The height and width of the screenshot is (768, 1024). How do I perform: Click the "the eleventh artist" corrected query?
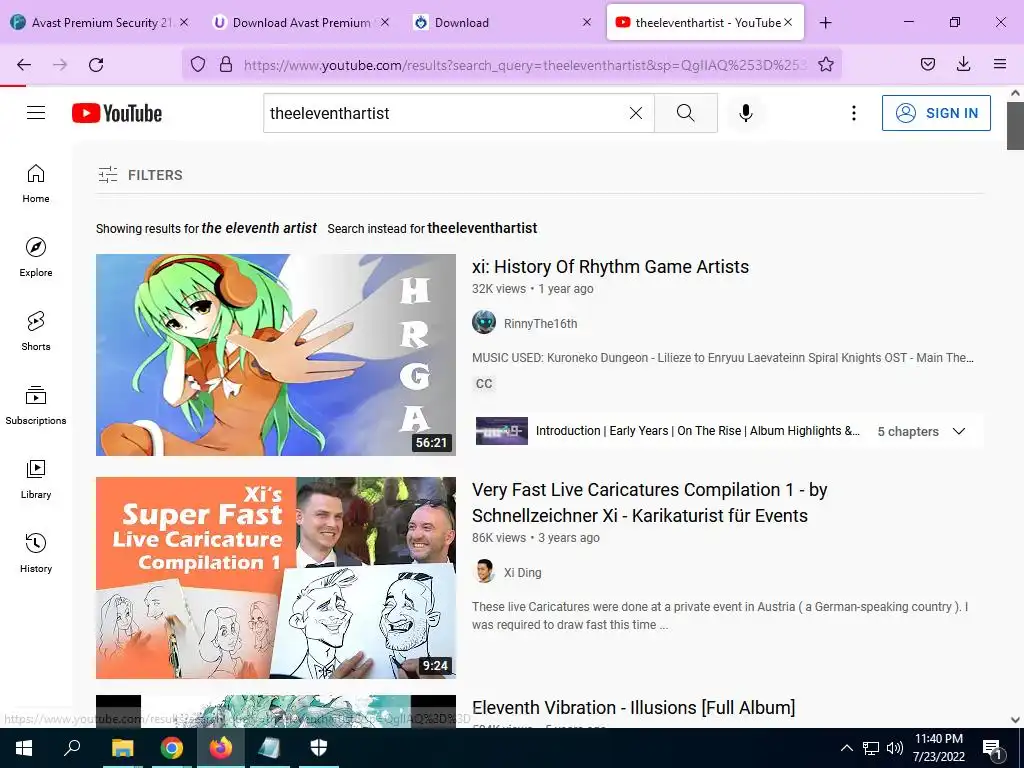259,228
